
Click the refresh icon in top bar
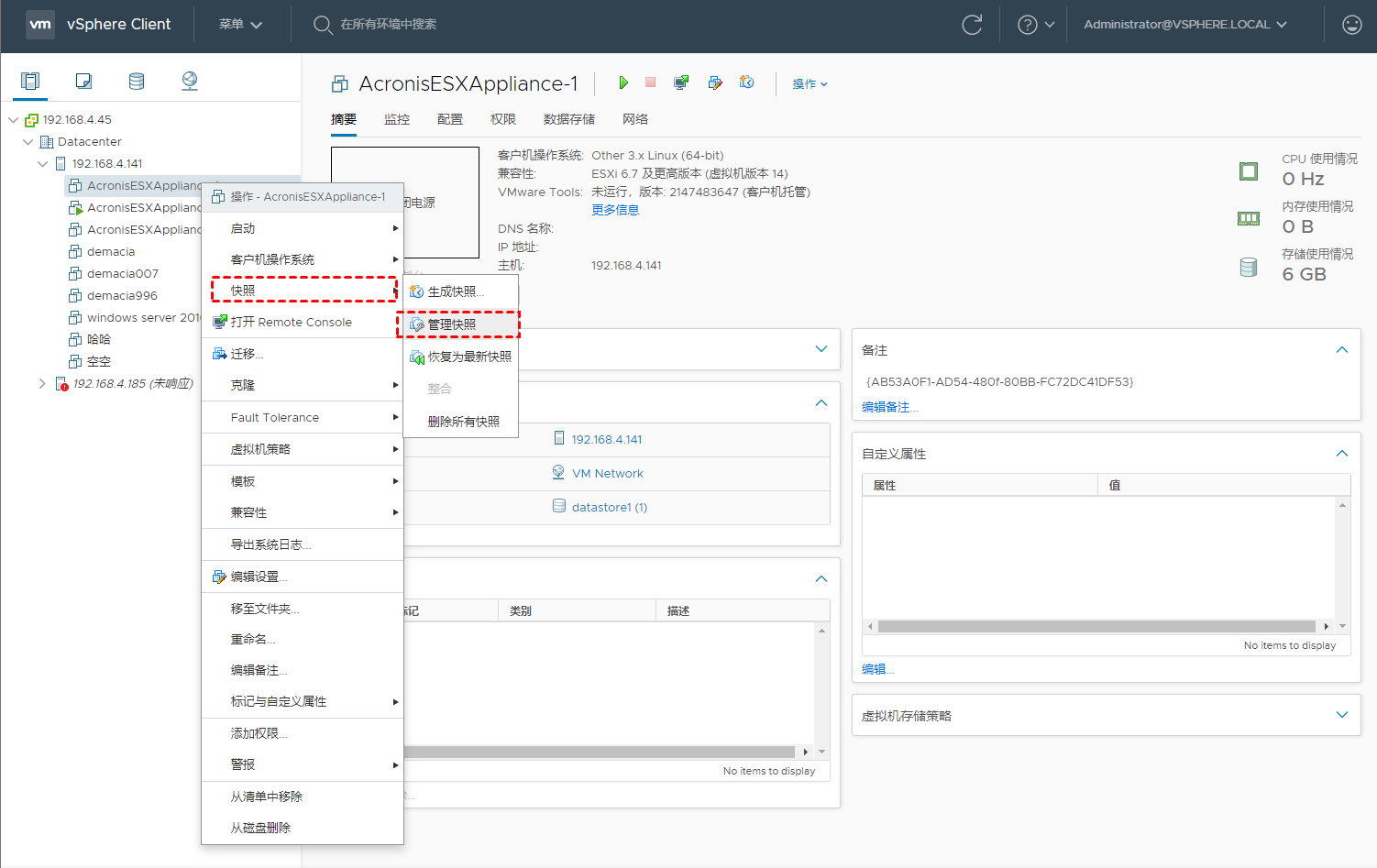click(x=972, y=25)
